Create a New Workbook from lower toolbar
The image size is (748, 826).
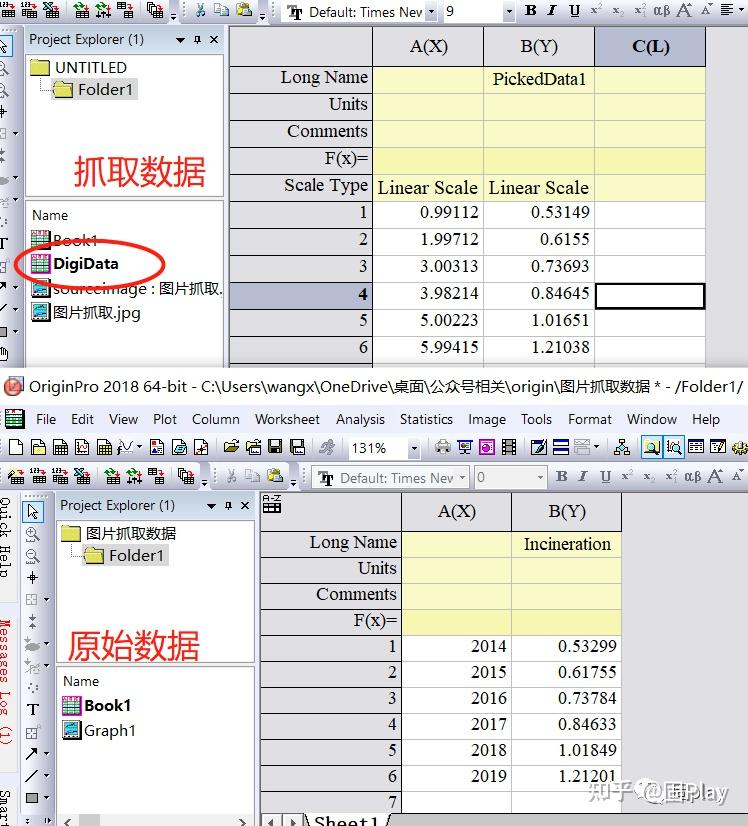click(x=61, y=447)
